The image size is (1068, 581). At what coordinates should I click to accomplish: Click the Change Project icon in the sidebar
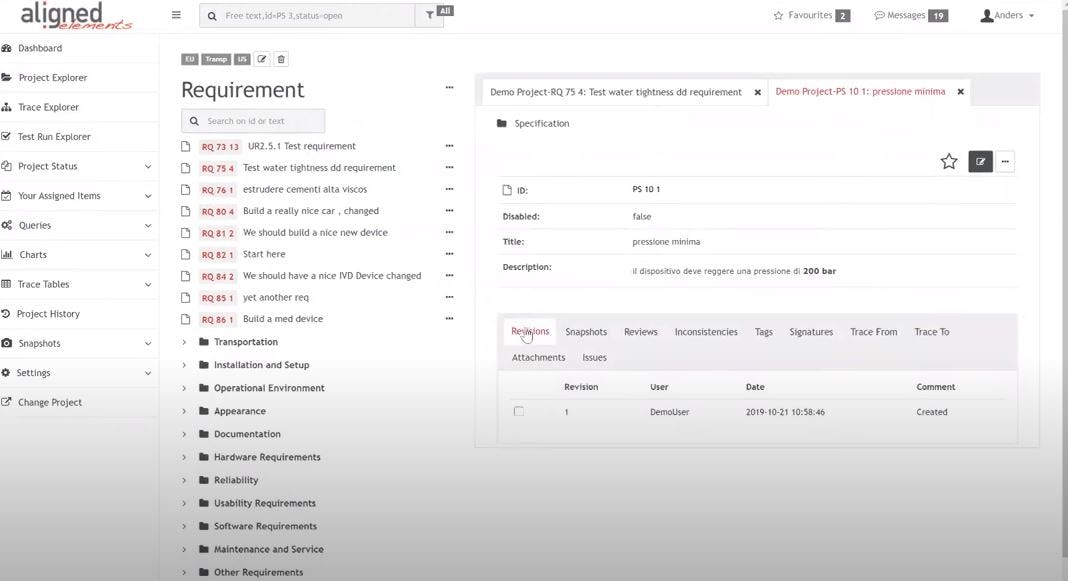coord(8,402)
